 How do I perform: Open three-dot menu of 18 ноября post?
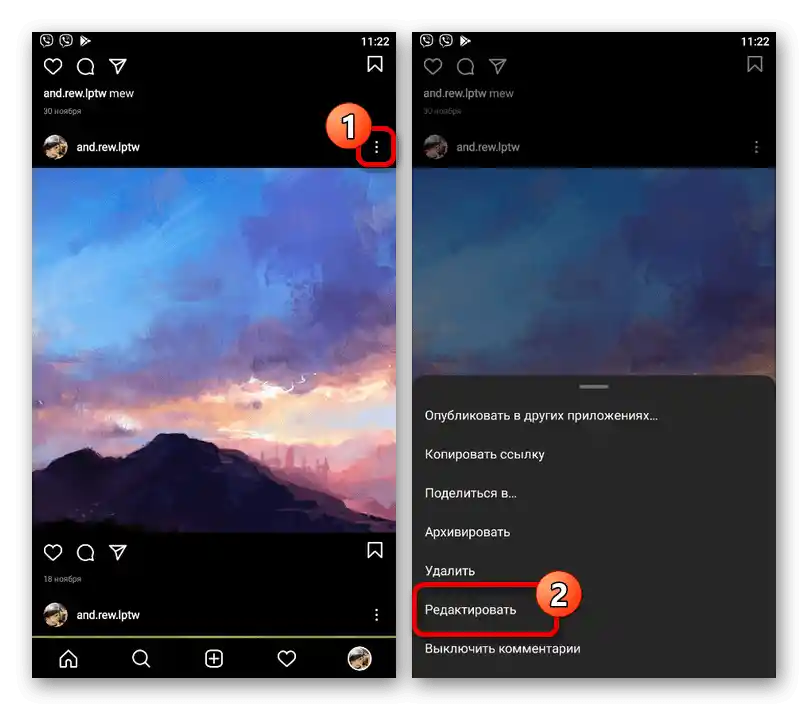click(x=377, y=615)
